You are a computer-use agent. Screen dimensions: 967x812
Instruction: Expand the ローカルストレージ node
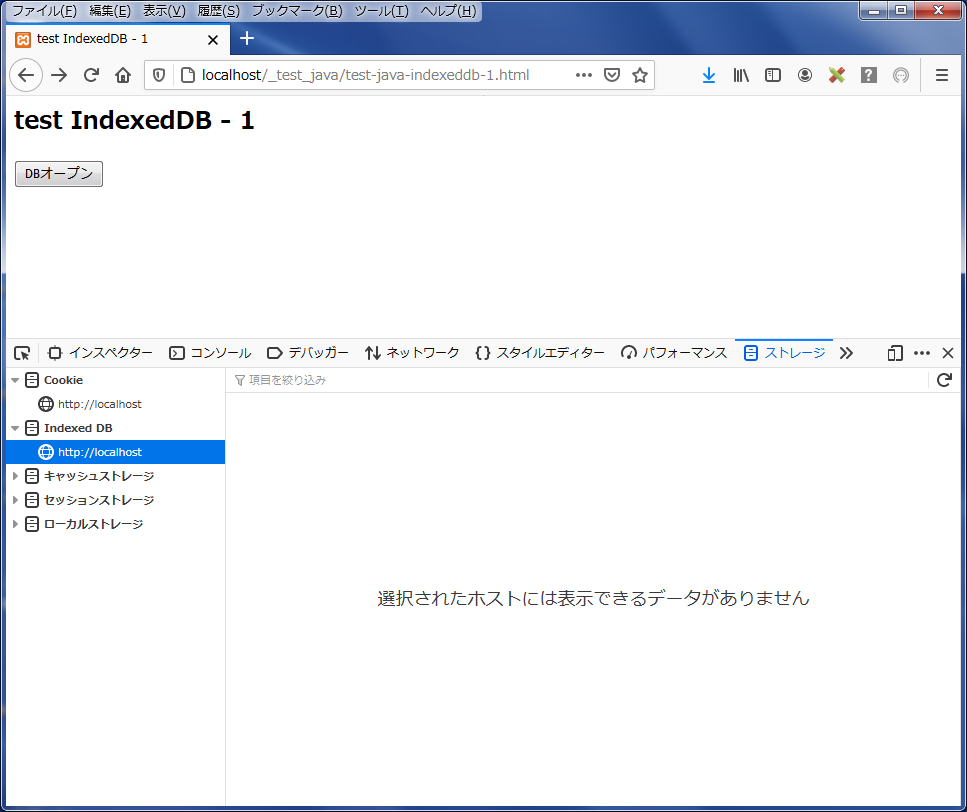click(15, 524)
